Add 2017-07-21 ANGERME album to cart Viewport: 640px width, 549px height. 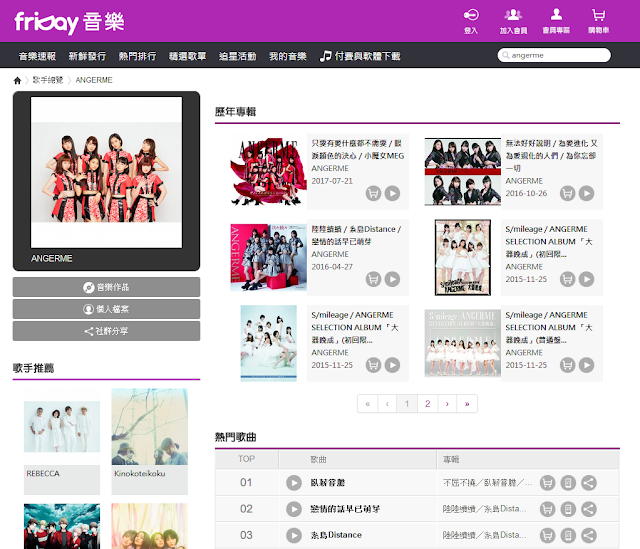(373, 193)
